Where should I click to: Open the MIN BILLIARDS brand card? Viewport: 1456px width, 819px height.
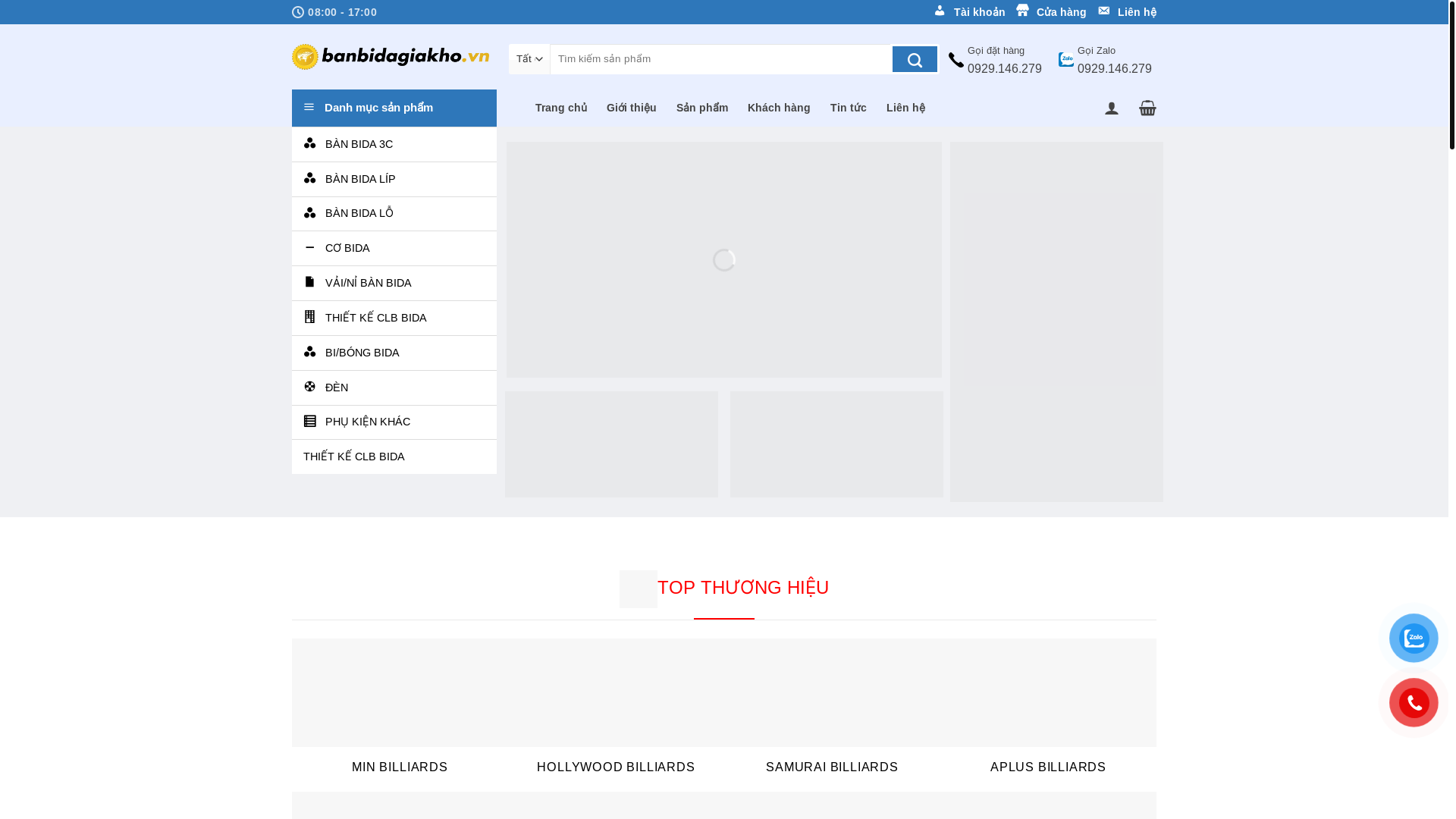click(x=400, y=709)
